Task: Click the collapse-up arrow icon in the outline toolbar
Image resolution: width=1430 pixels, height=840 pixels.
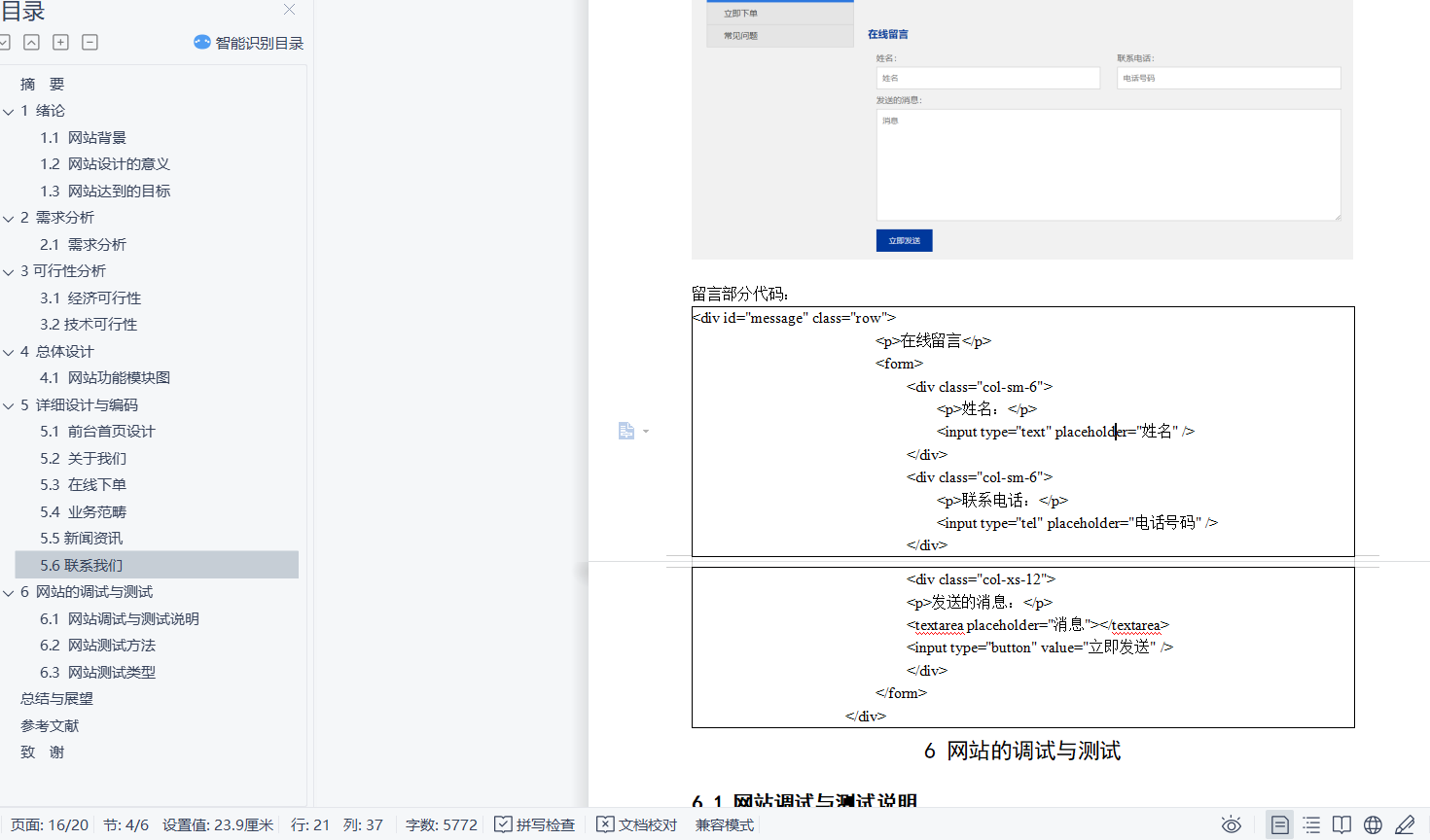Action: coord(32,42)
